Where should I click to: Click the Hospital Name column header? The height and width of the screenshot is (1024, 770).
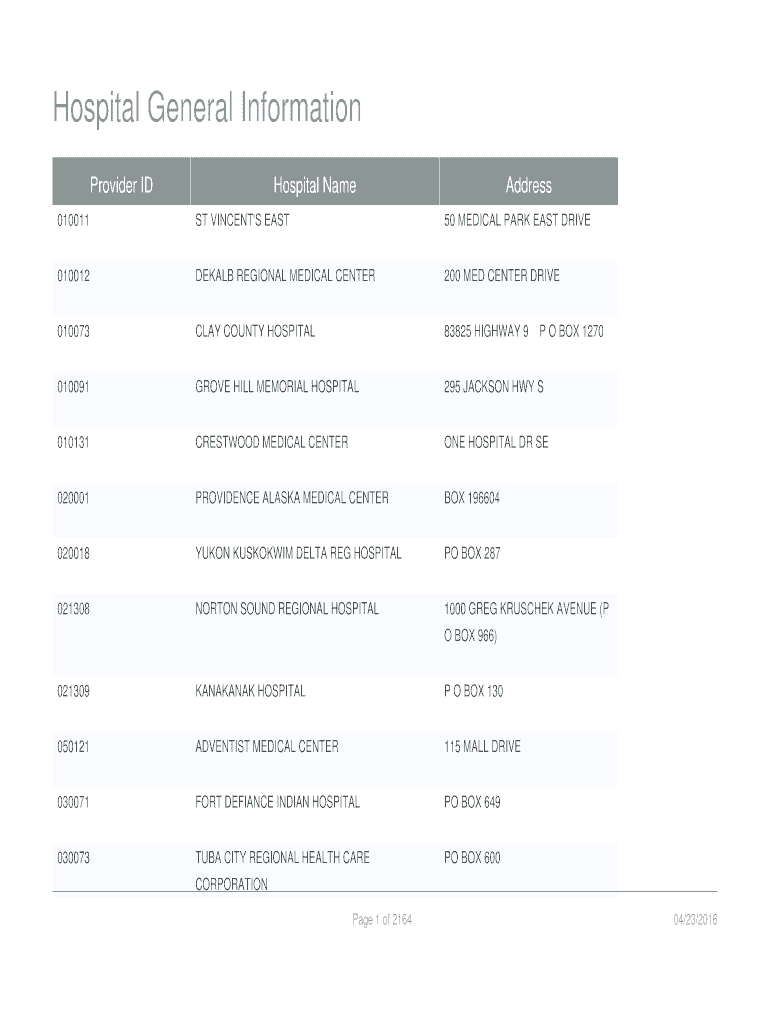click(314, 185)
